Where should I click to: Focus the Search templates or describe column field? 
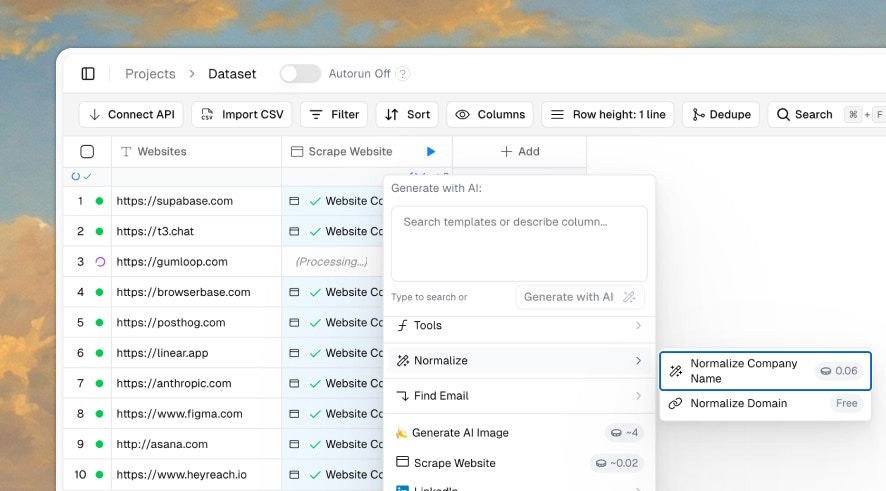point(519,244)
